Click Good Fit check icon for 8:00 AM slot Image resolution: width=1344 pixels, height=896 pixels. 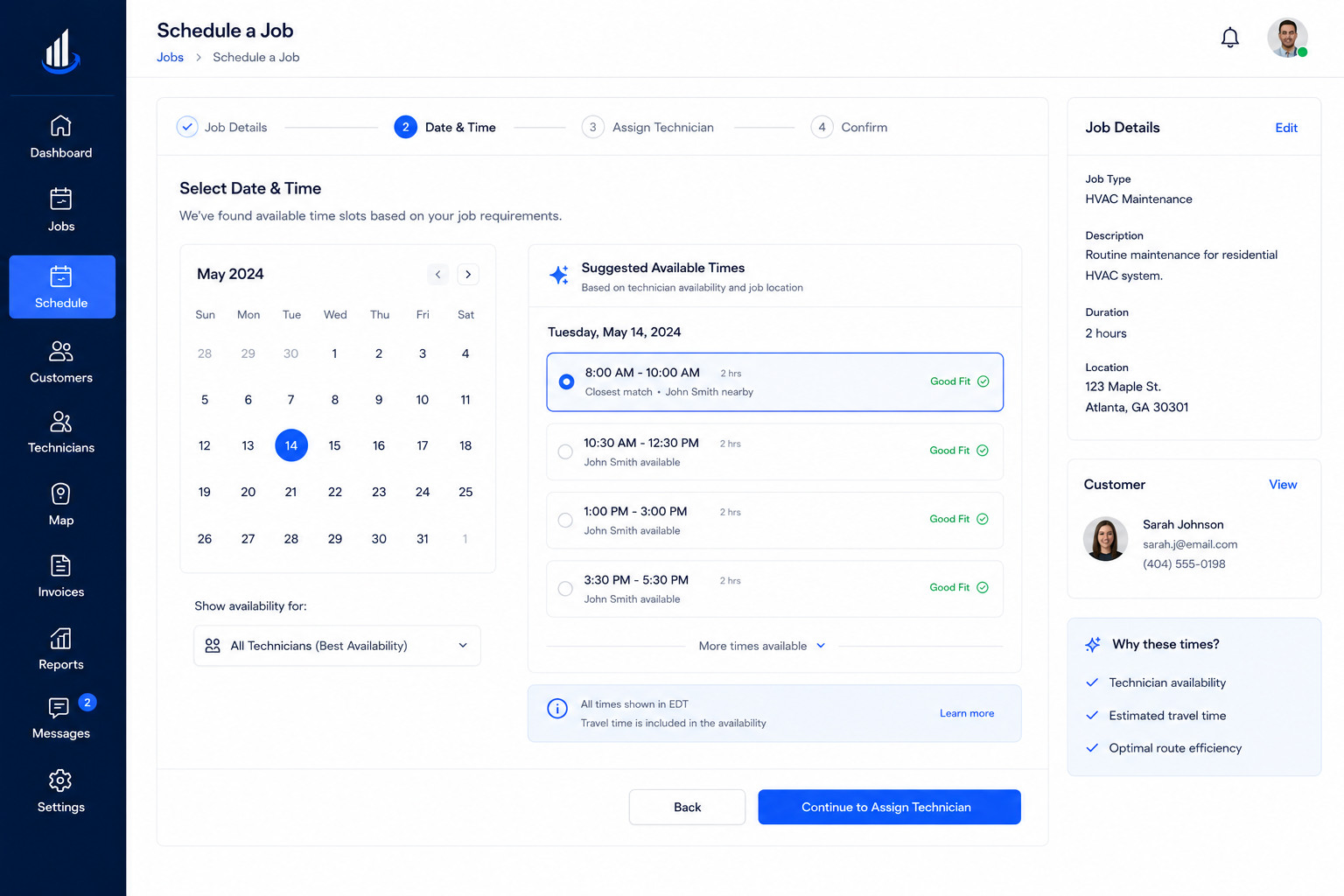pos(983,381)
